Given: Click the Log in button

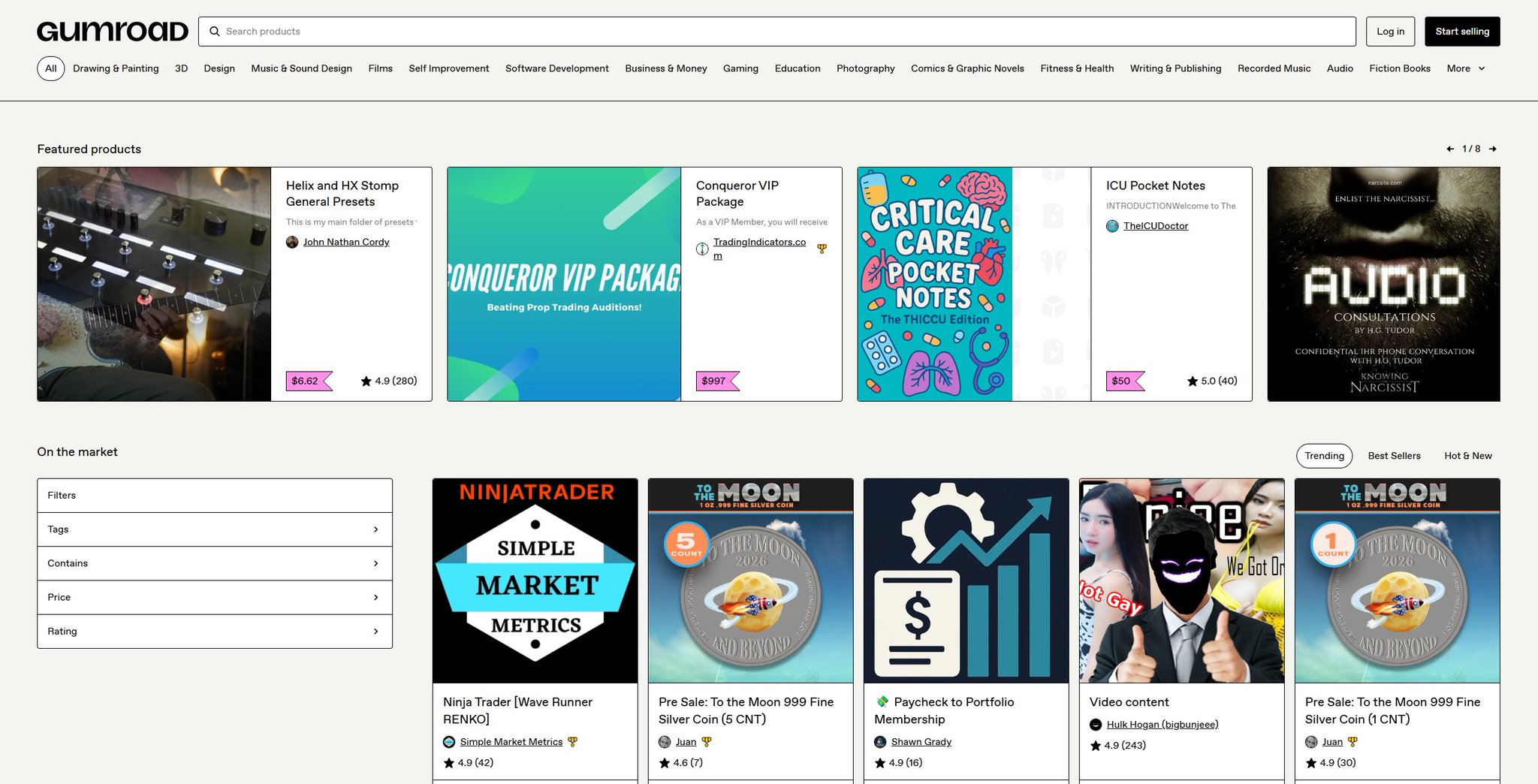Looking at the screenshot, I should (x=1390, y=32).
